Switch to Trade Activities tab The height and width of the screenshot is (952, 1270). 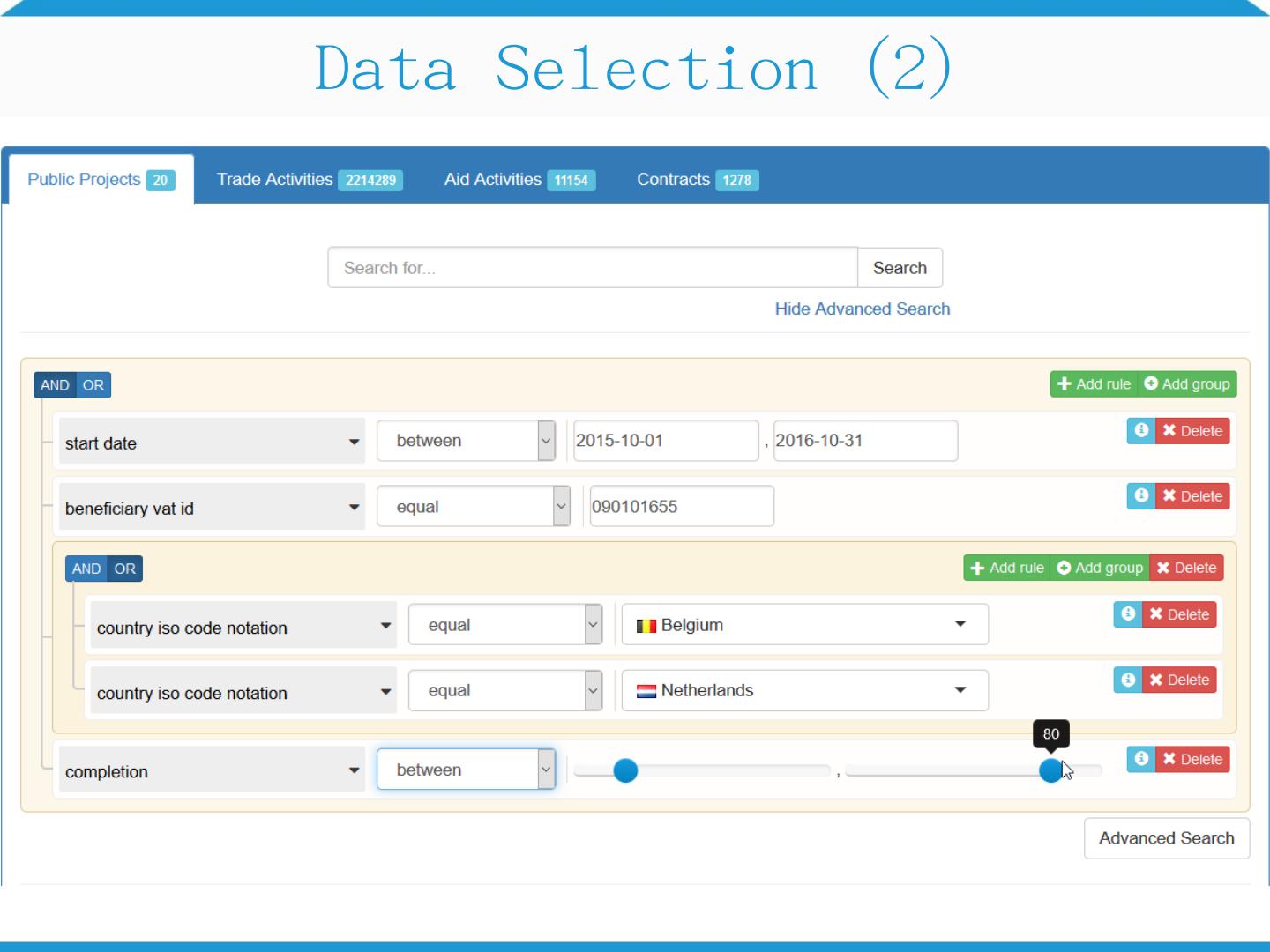pyautogui.click(x=309, y=180)
